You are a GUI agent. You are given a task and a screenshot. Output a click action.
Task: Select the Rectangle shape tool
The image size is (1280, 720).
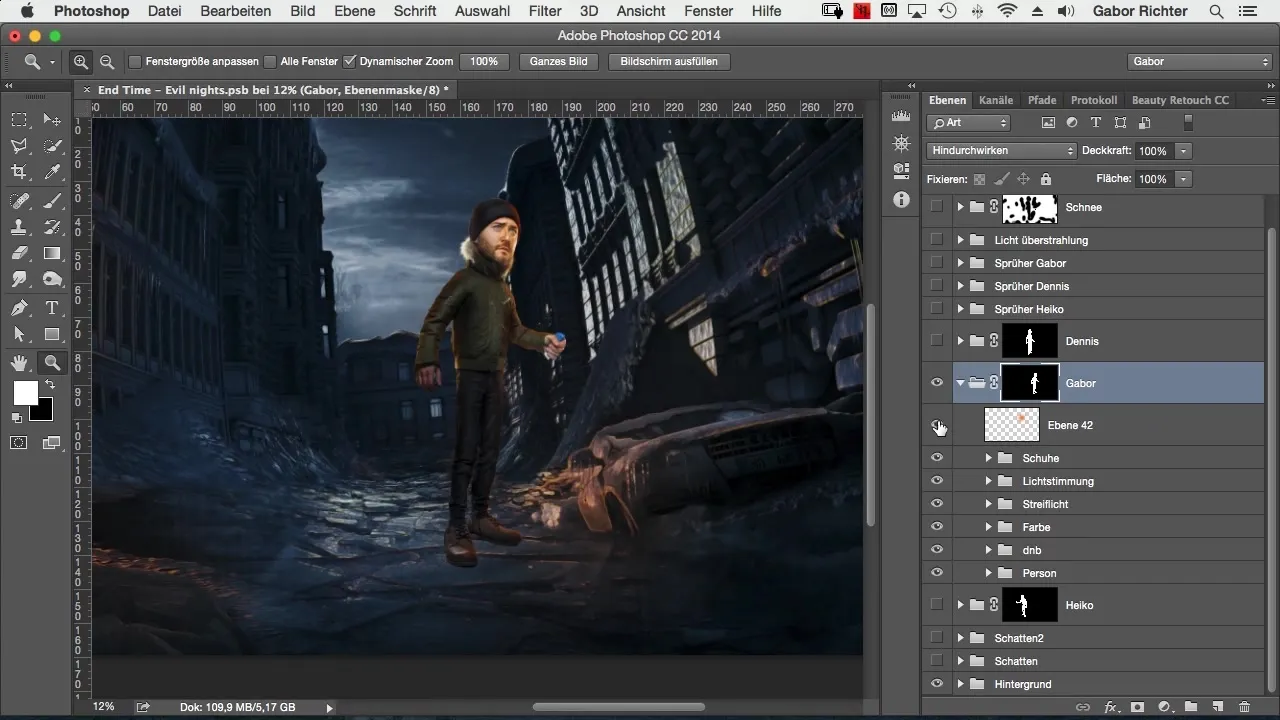pos(52,334)
